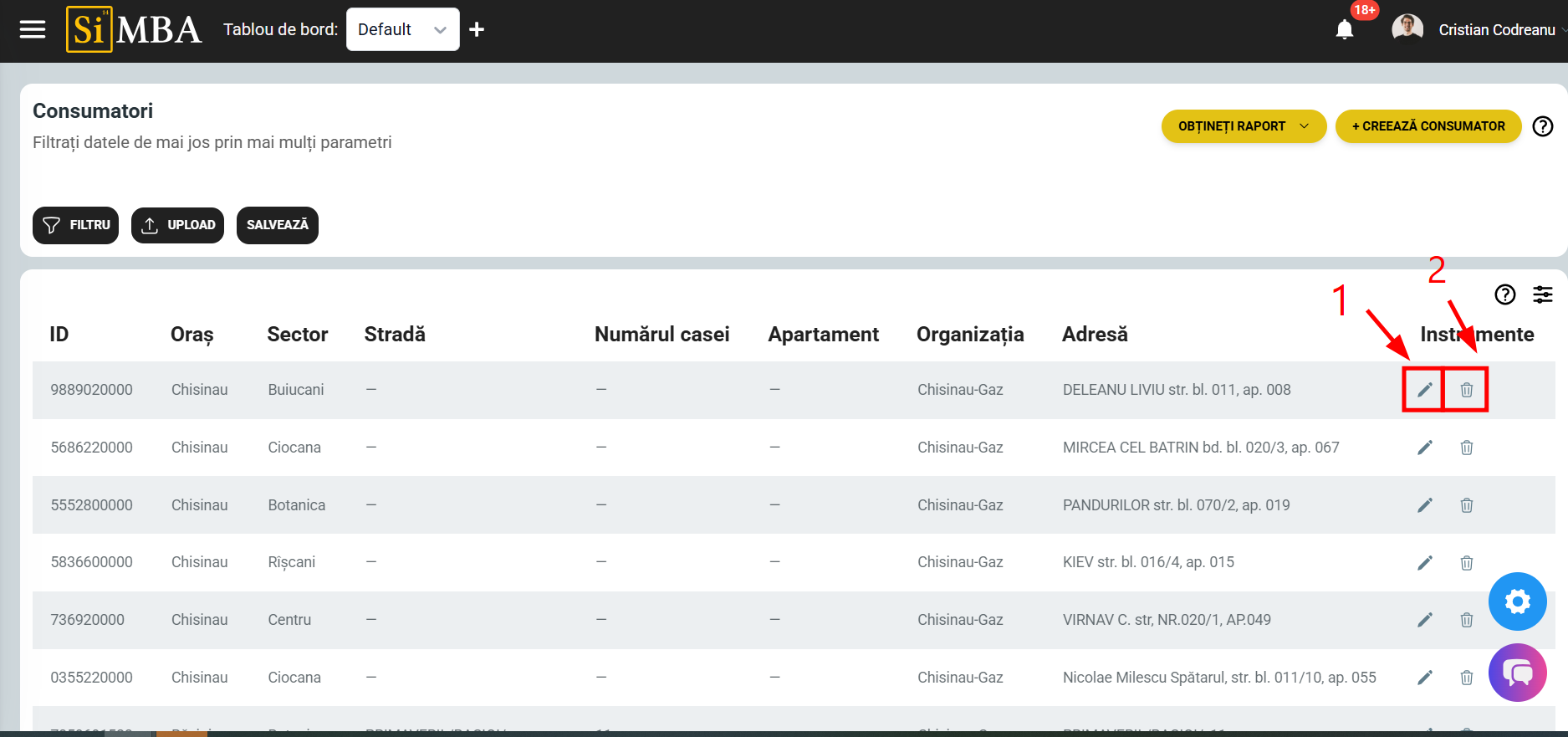
Task: Edit the MIRCEA CEL BATRIN row
Action: [1424, 448]
